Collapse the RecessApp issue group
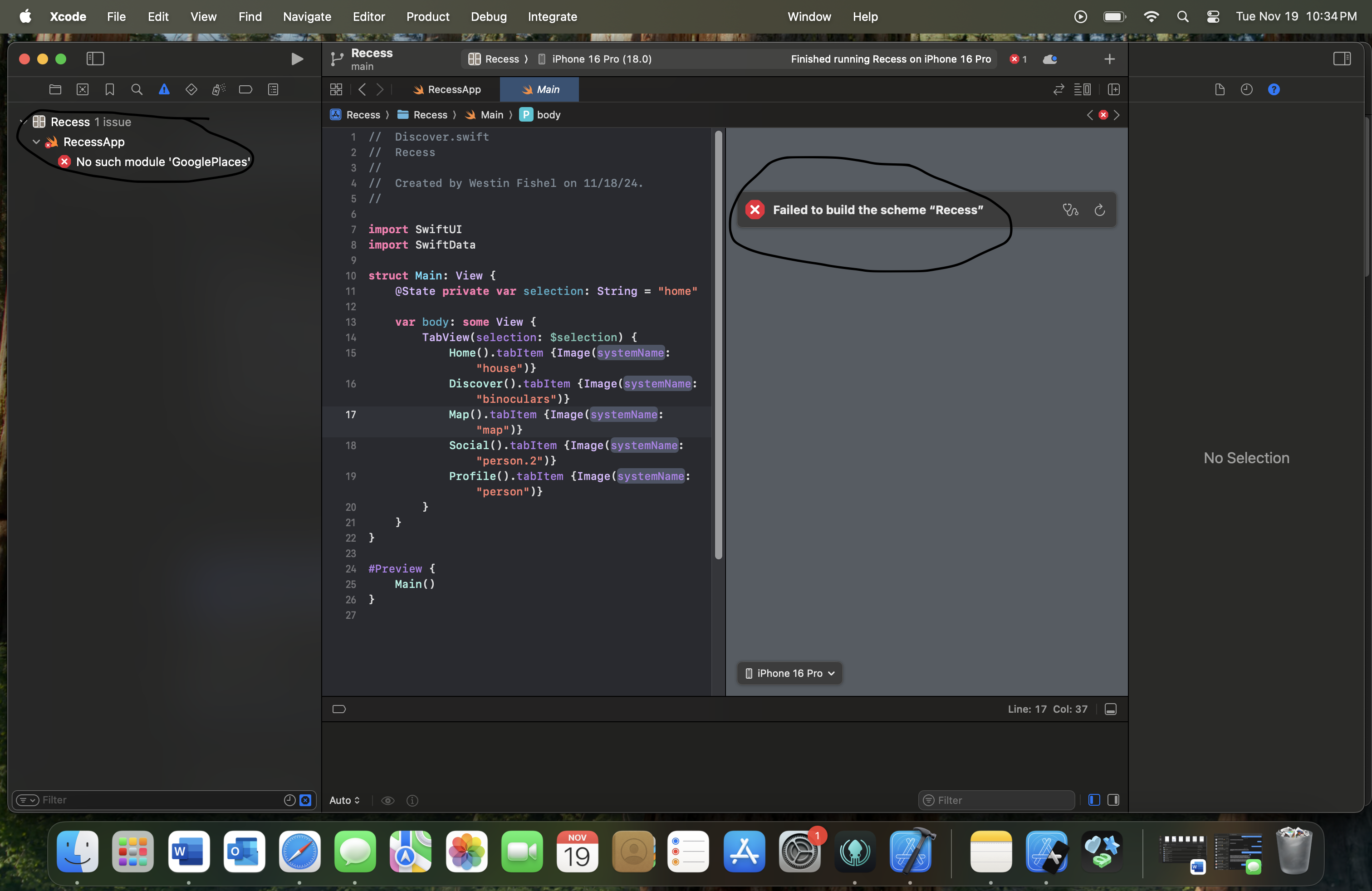Image resolution: width=1372 pixels, height=891 pixels. tap(36, 142)
